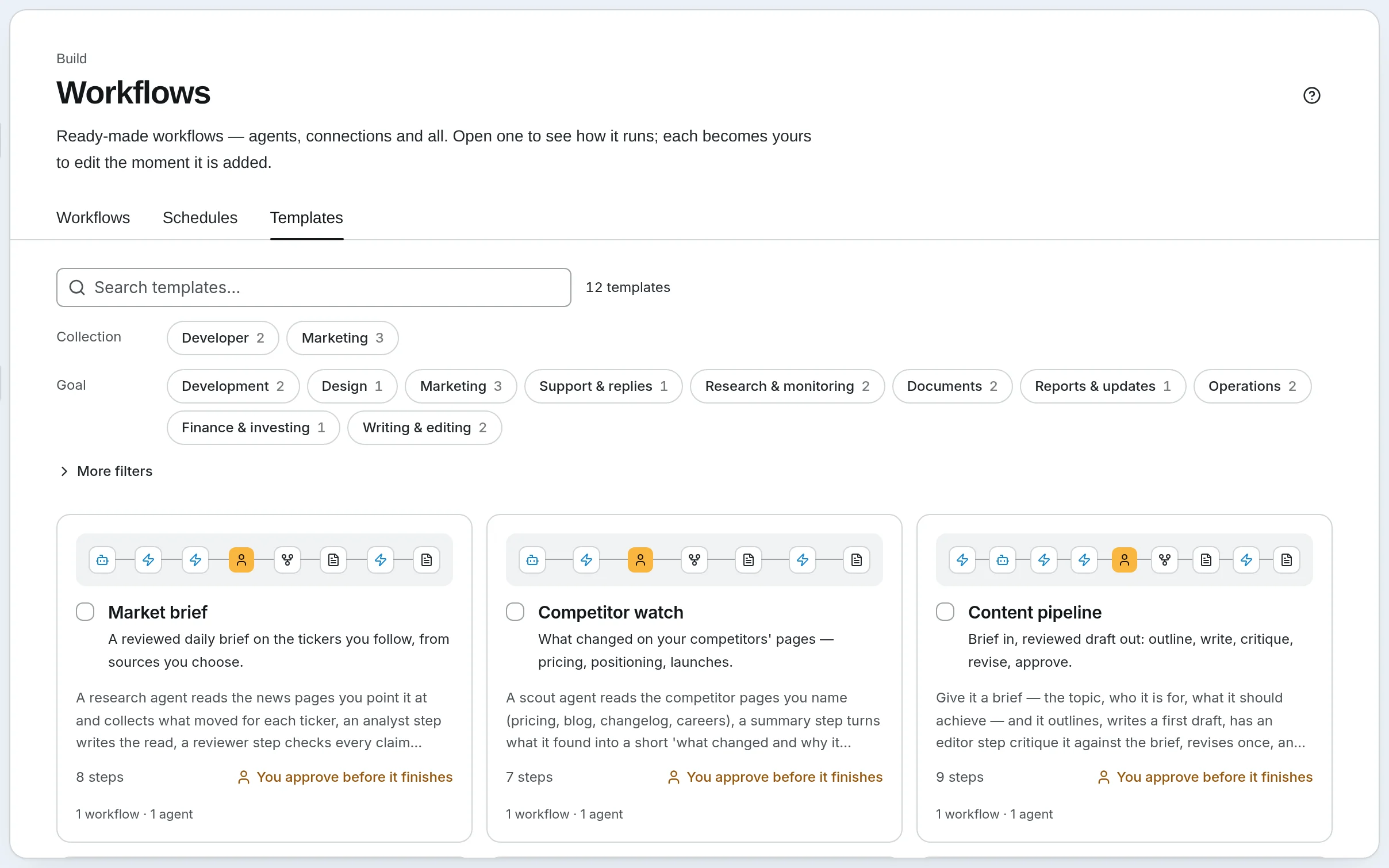This screenshot has width=1389, height=868.
Task: Switch to the Workflows tab
Action: (93, 218)
